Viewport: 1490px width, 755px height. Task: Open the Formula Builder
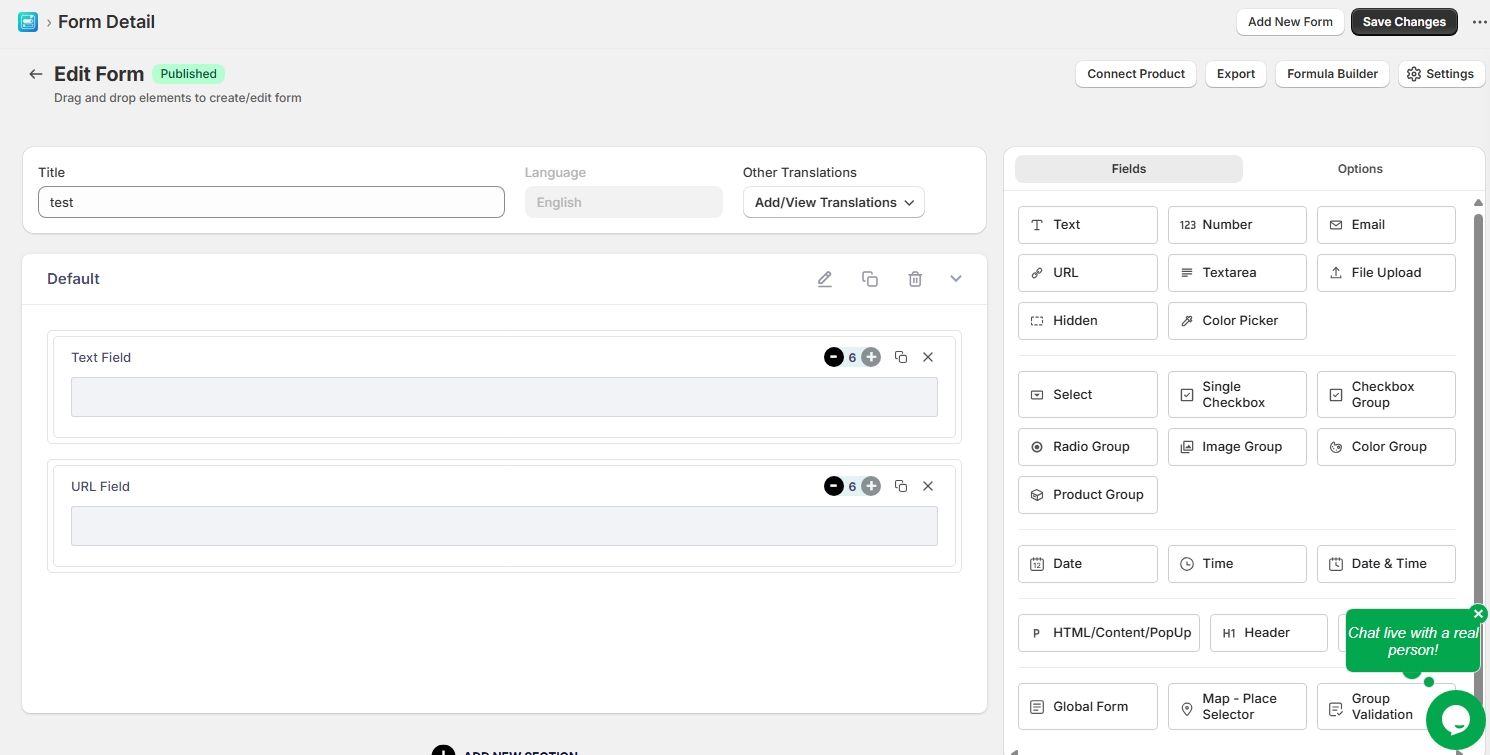tap(1332, 74)
